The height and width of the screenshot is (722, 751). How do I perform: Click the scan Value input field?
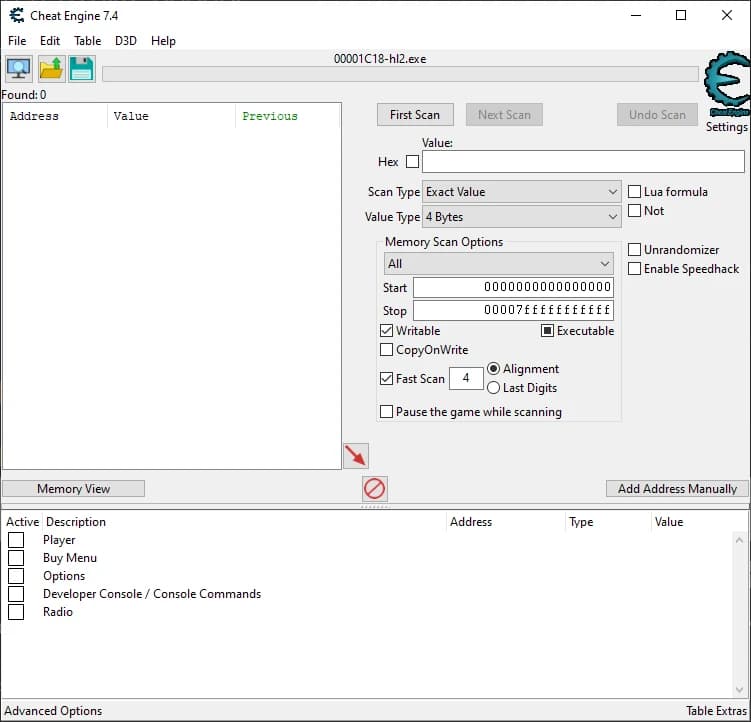point(583,161)
